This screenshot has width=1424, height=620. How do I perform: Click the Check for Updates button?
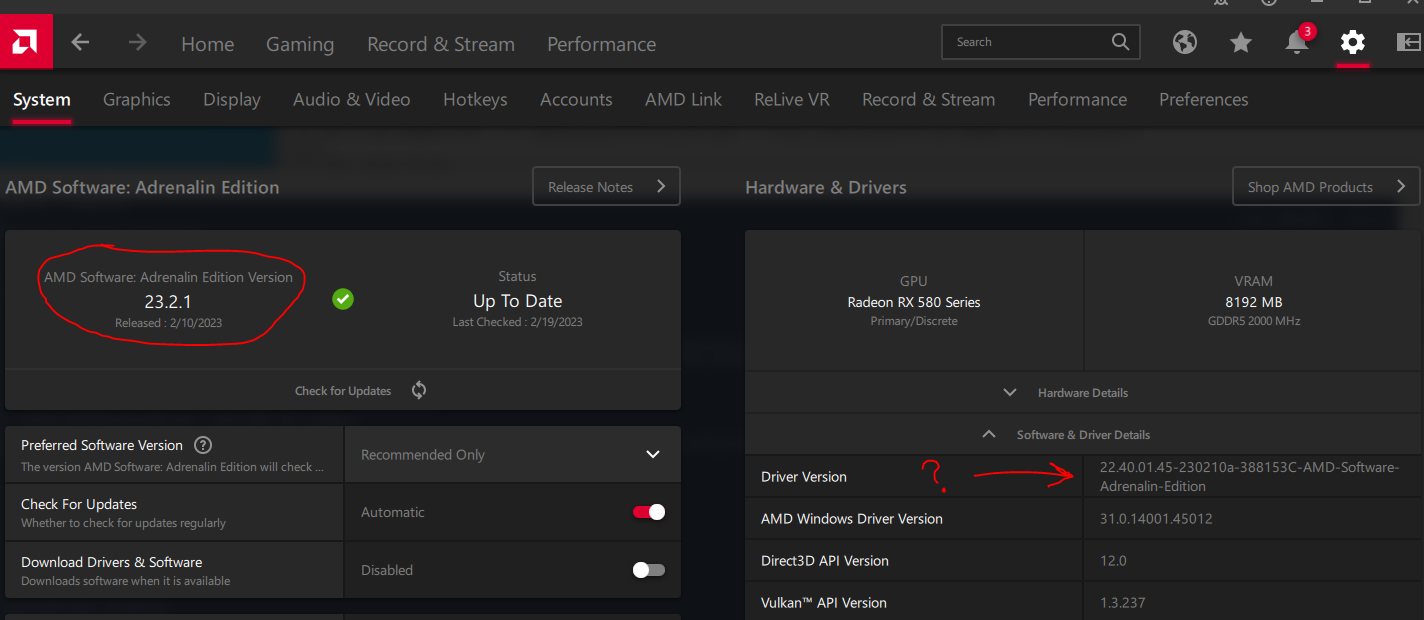click(343, 390)
